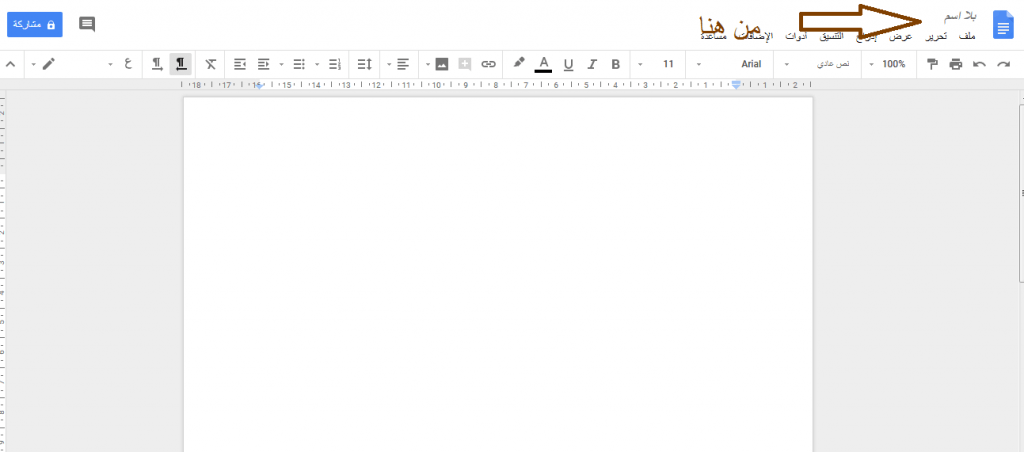Enable right-to-left paragraph direction
1024x452 pixels.
(x=181, y=64)
